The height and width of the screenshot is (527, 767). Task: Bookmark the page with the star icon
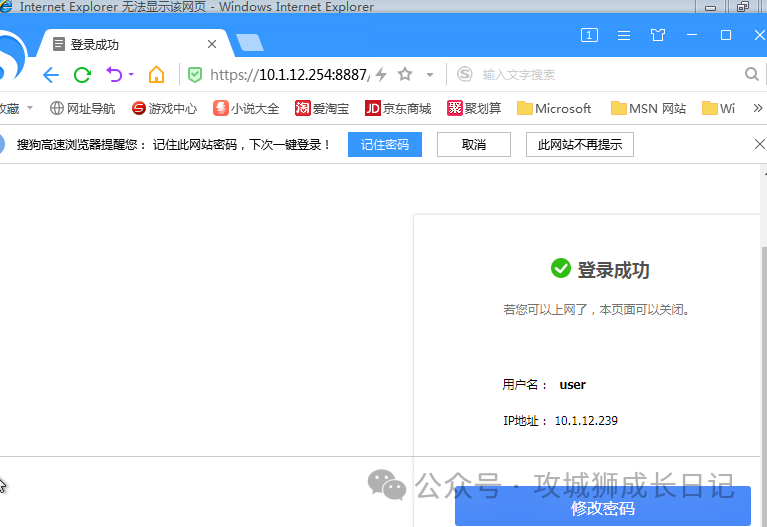(x=405, y=75)
